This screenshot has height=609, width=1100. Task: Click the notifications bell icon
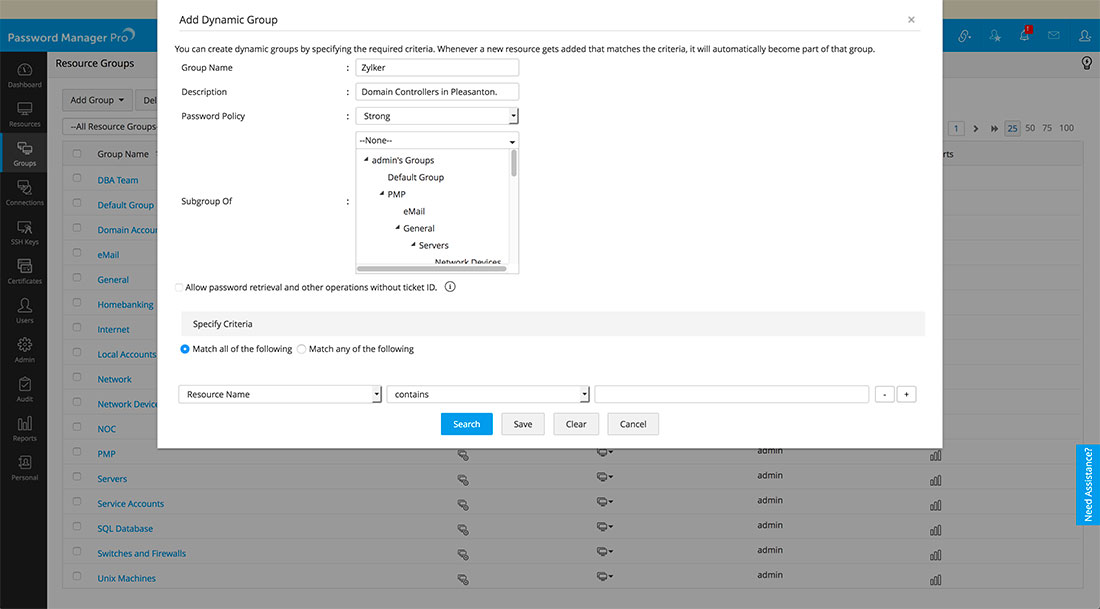point(1024,36)
